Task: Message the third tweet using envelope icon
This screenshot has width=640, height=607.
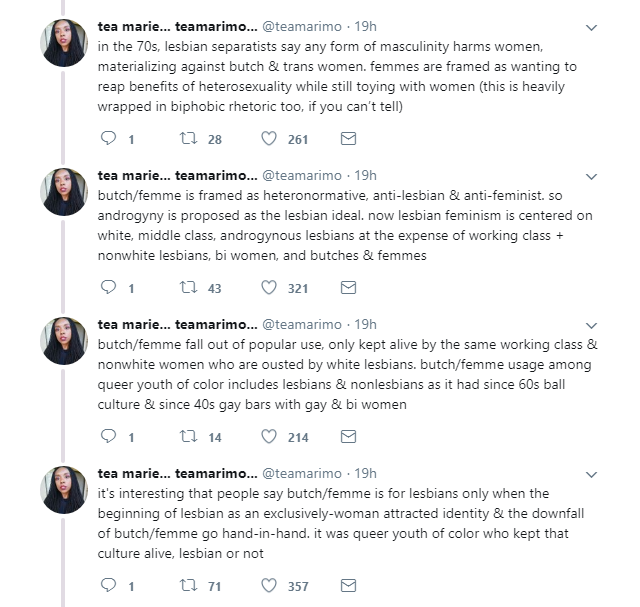Action: click(348, 437)
